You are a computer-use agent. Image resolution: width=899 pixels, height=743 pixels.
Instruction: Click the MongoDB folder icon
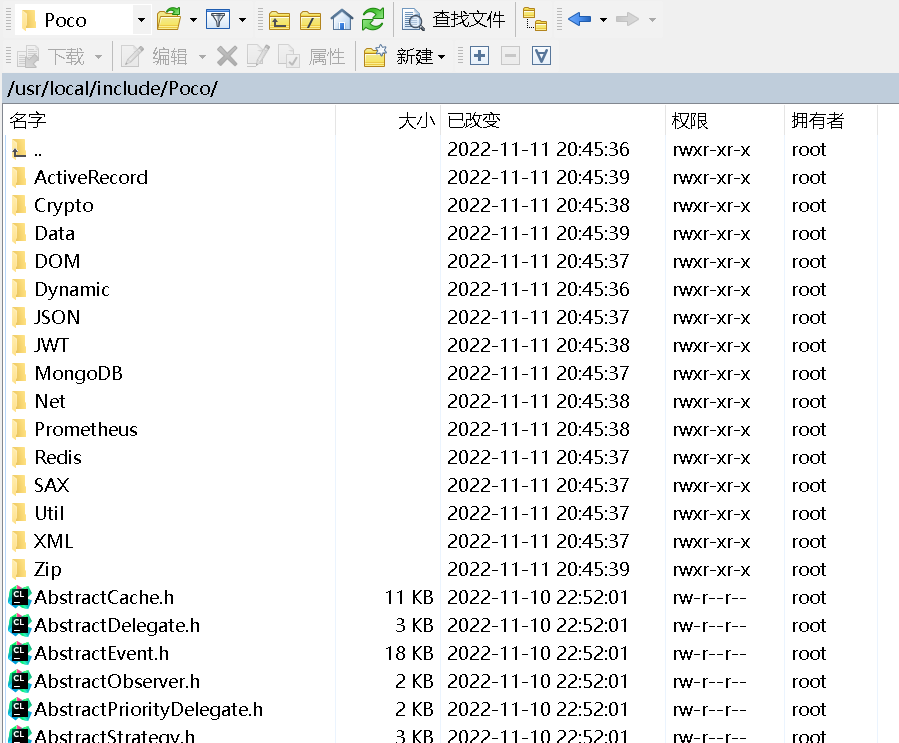point(19,373)
